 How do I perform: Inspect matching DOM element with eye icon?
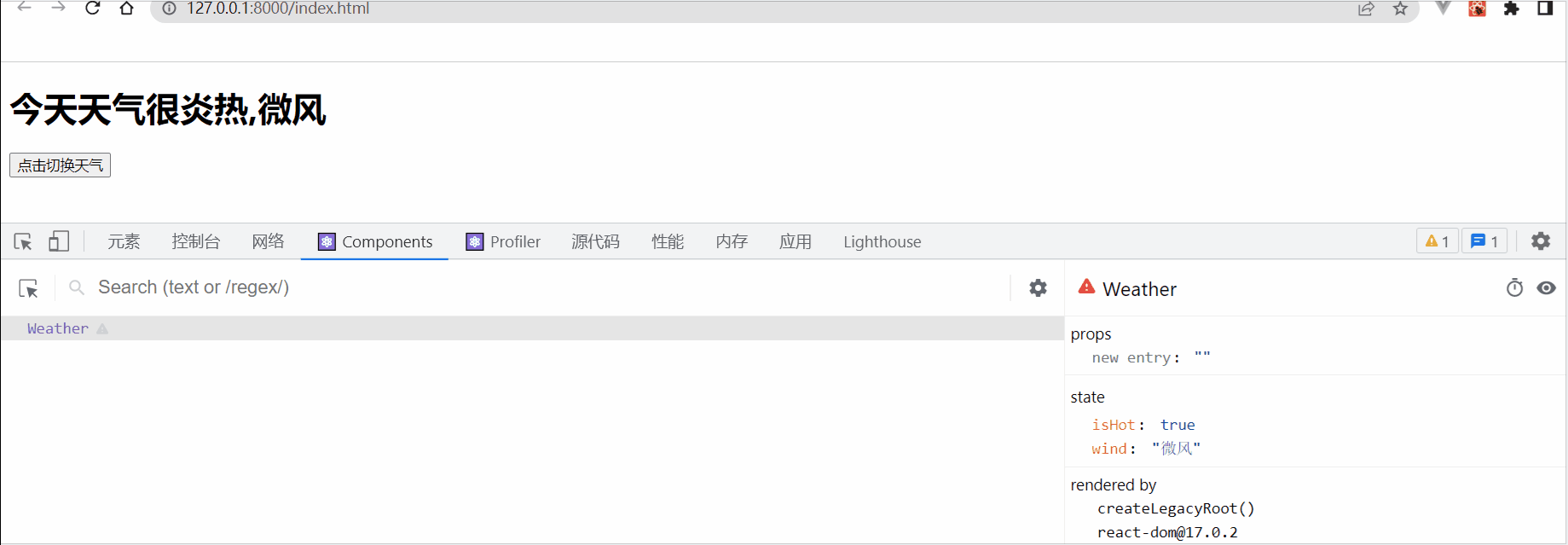coord(1546,288)
